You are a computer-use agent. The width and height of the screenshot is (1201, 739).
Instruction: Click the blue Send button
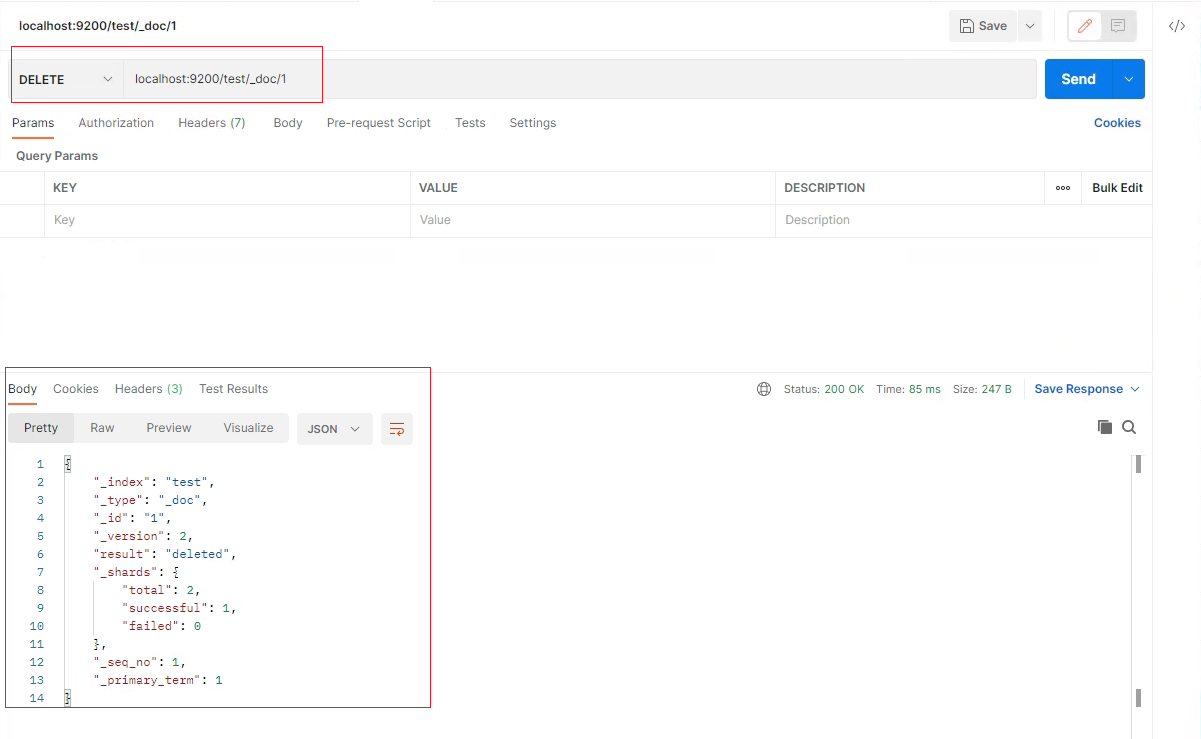pyautogui.click(x=1078, y=79)
